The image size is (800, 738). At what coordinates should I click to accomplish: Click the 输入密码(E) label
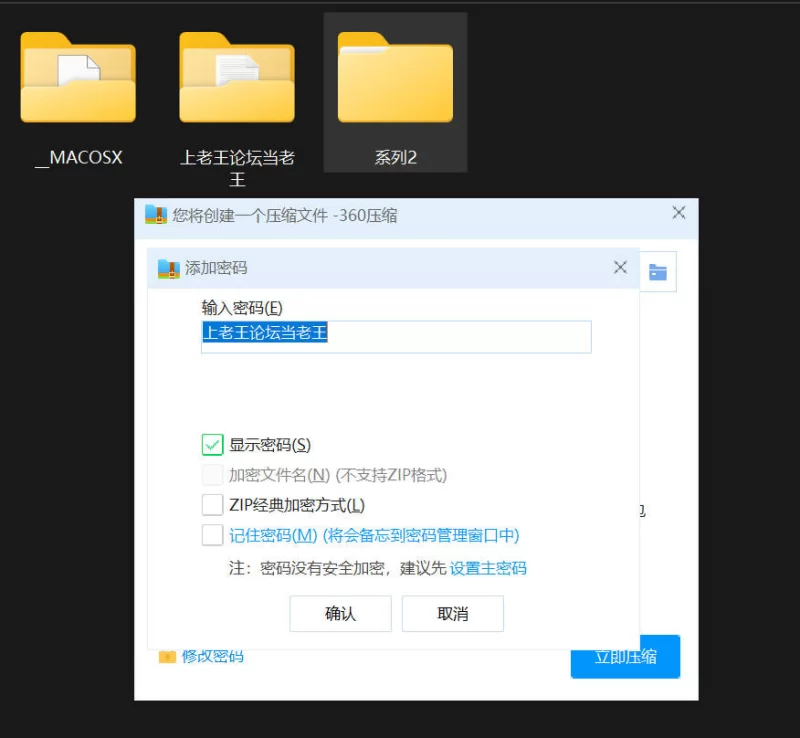point(242,308)
